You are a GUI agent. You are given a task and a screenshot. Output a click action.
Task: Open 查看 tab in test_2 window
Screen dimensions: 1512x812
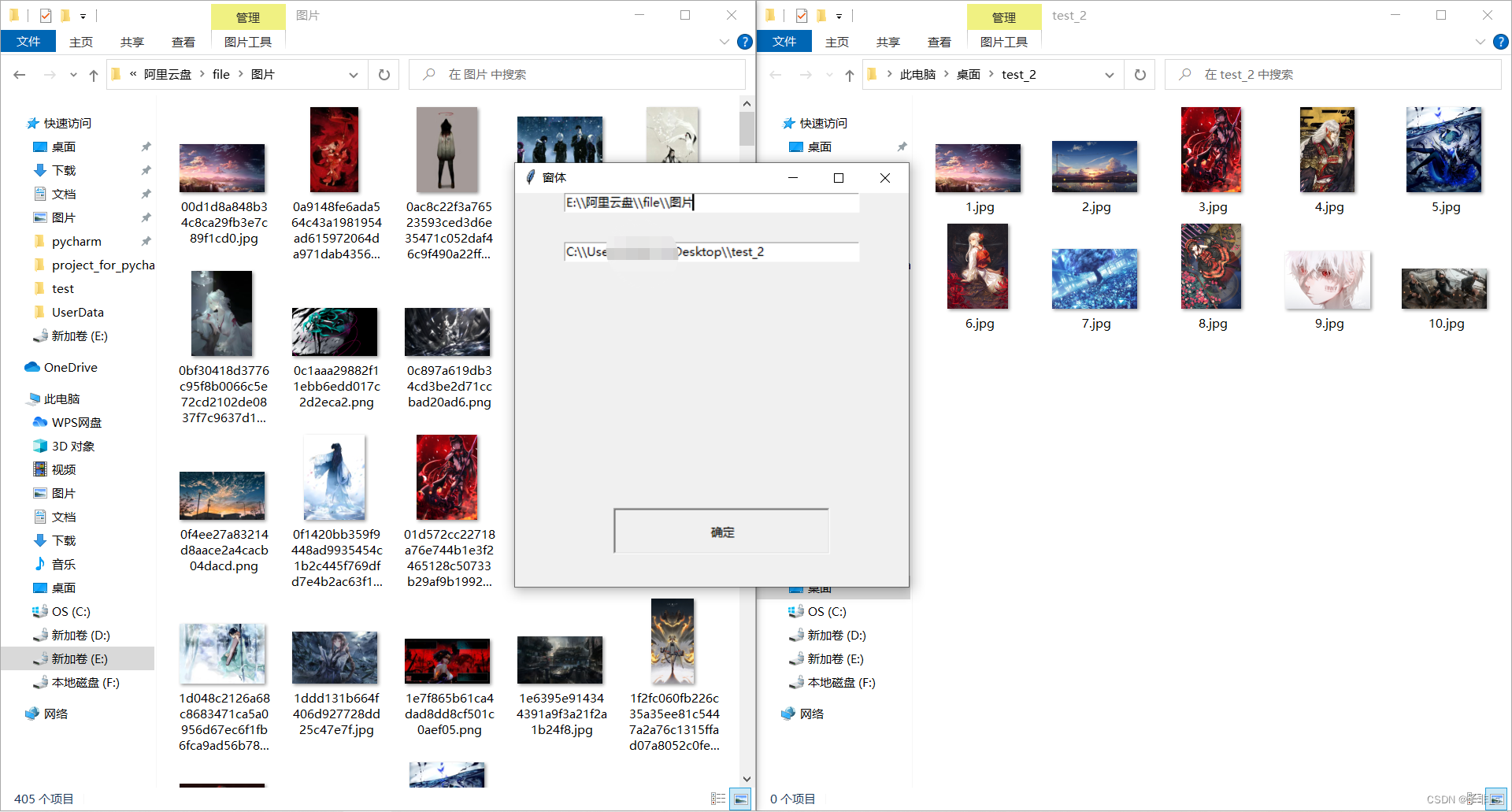coord(939,42)
